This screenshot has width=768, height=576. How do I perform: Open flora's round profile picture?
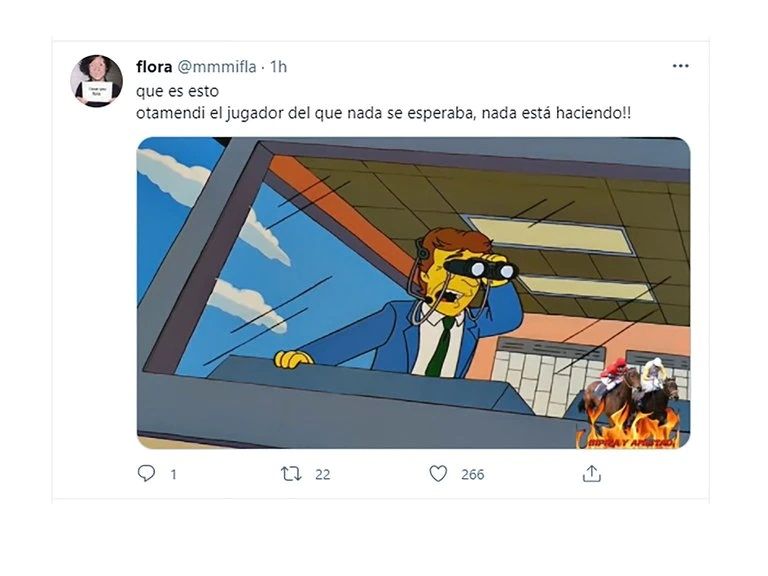96,81
